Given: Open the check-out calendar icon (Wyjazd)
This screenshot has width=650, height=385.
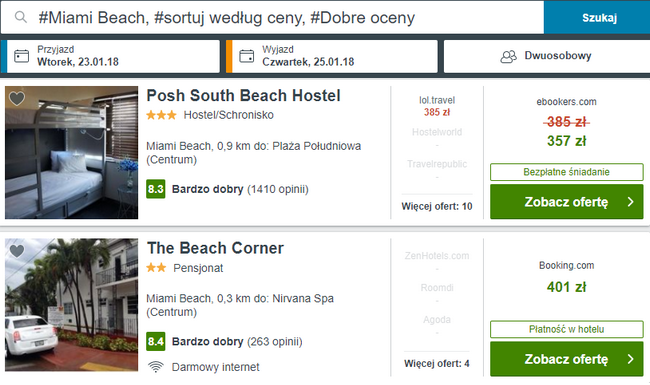Looking at the screenshot, I should coord(247,56).
